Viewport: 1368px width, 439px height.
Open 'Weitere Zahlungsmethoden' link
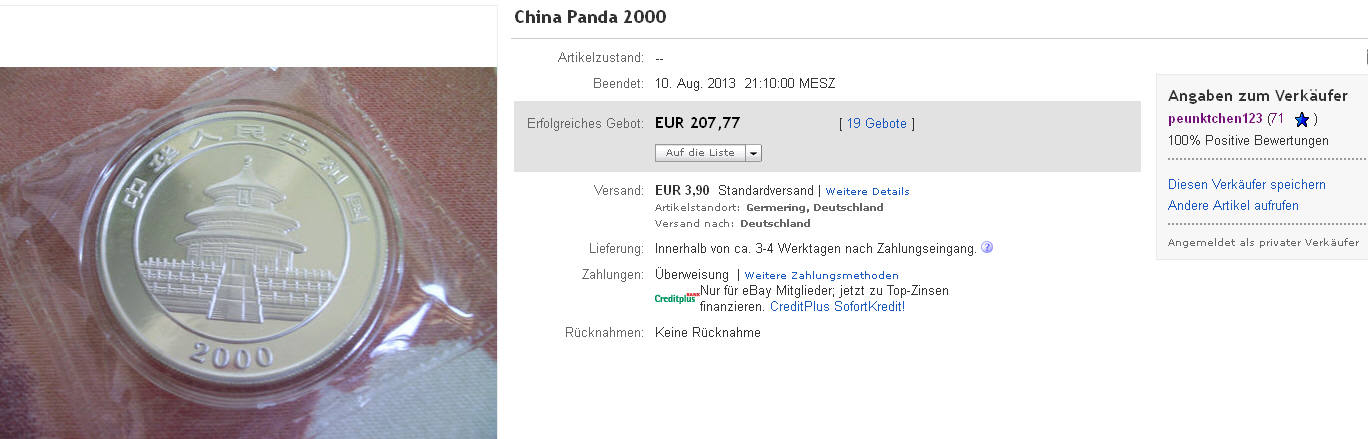coord(821,275)
